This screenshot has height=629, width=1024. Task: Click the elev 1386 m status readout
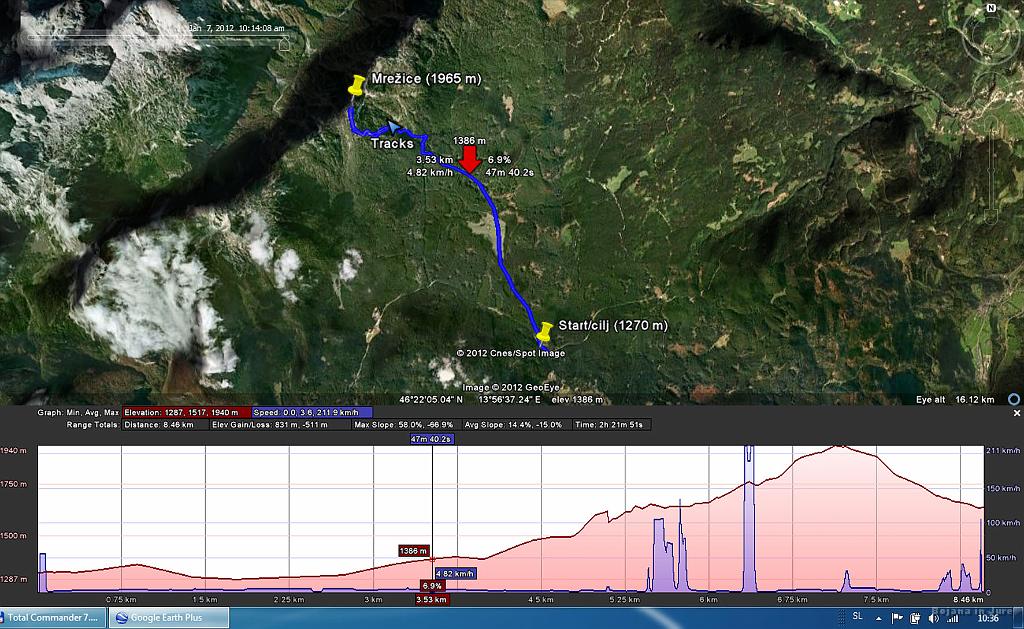[577, 399]
